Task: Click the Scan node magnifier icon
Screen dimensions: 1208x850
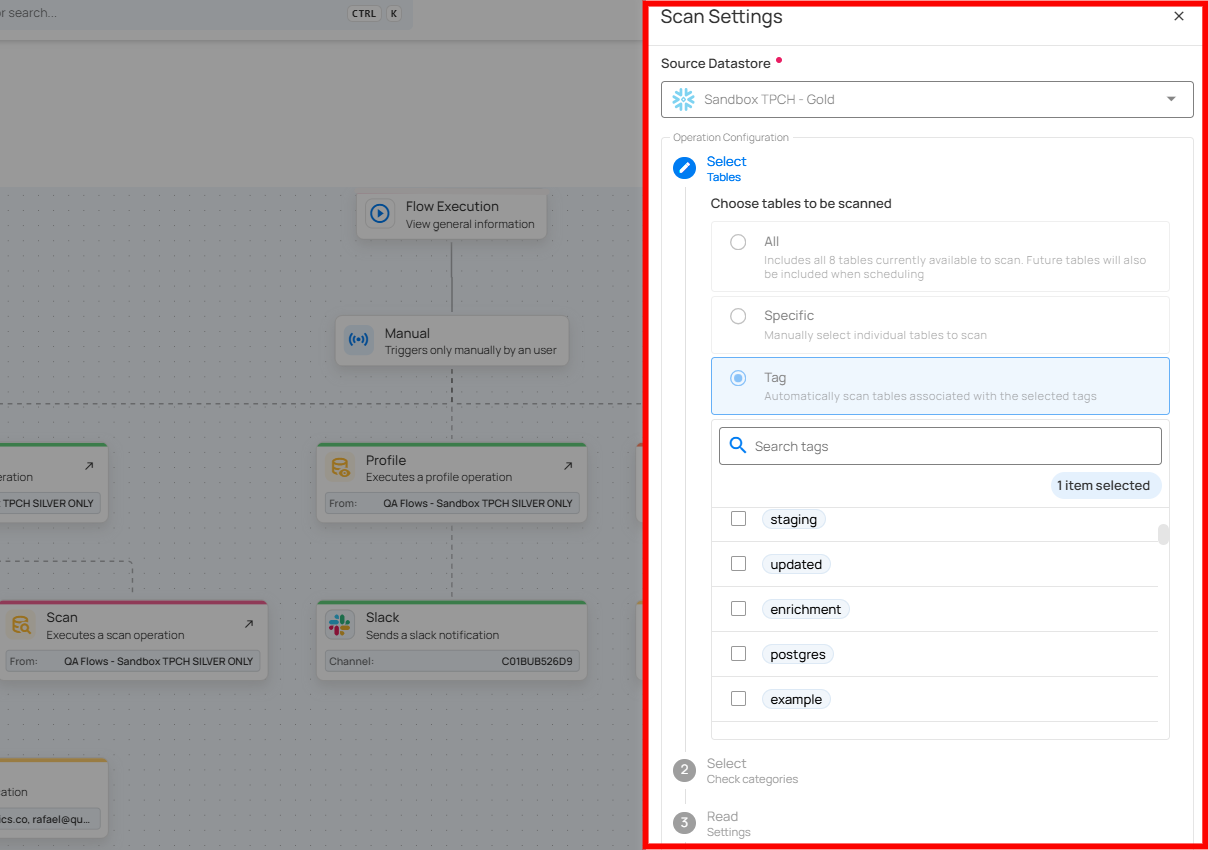Action: pos(20,625)
